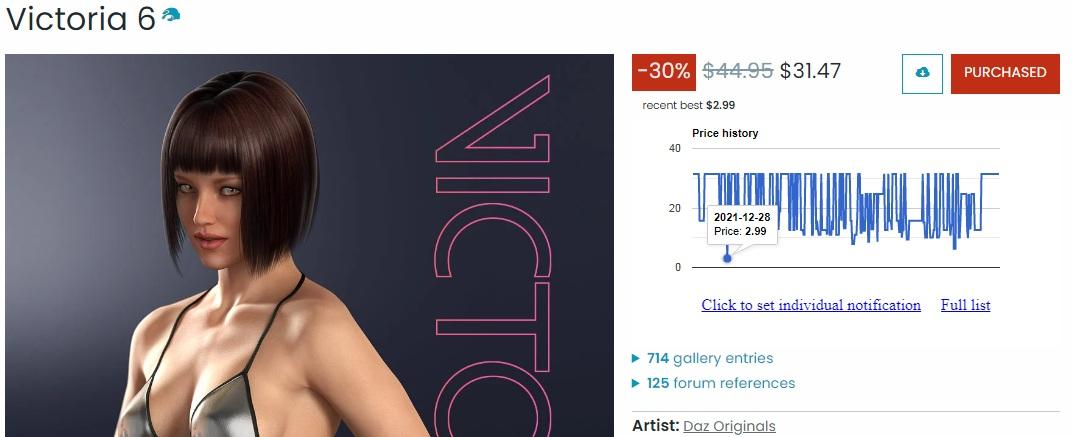Expand the 125 forum references triangle

tap(636, 383)
